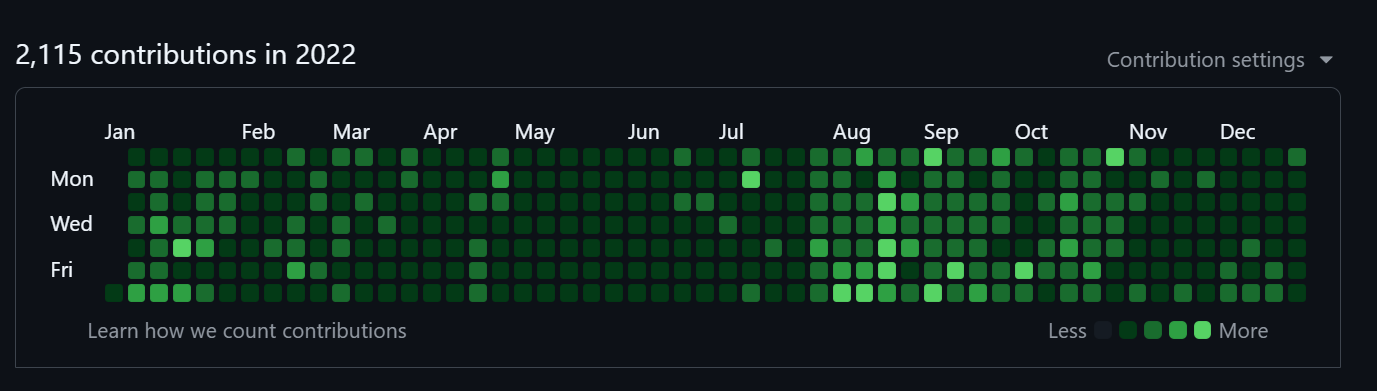Click the 'Jul' month label

[x=731, y=132]
